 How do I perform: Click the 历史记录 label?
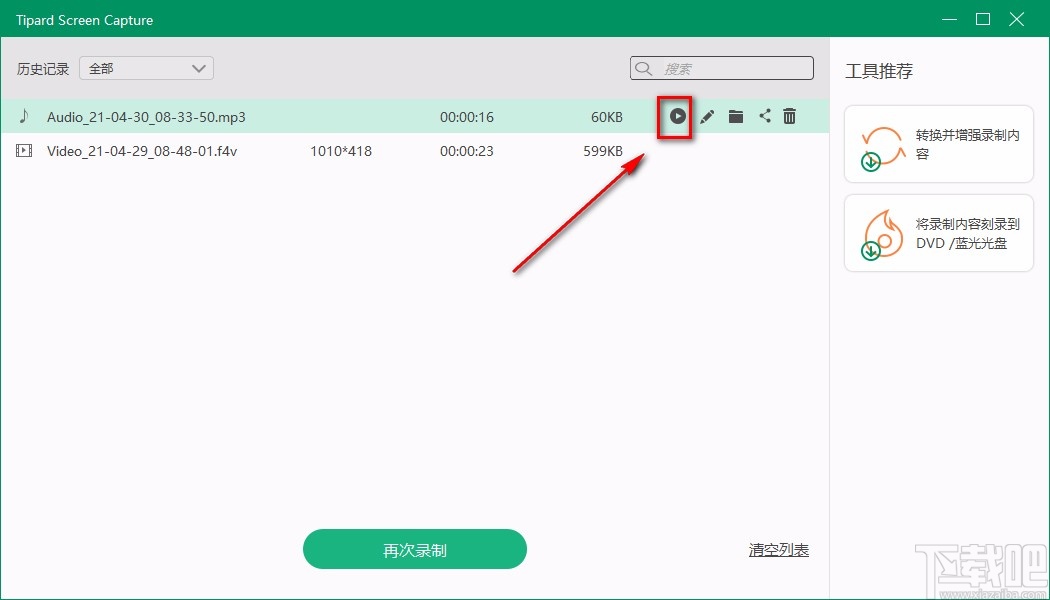point(42,68)
